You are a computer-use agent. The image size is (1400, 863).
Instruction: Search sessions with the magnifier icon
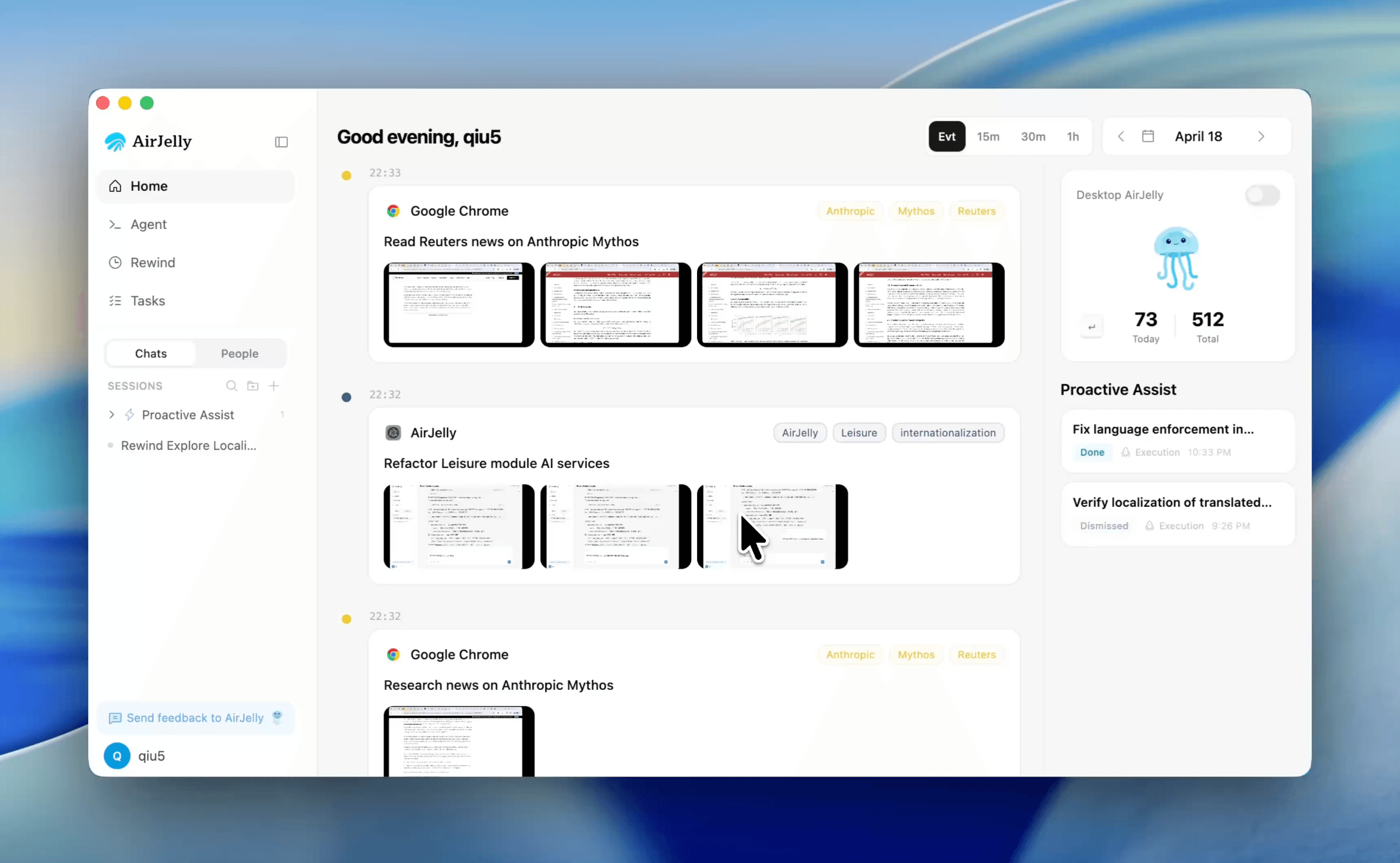(x=231, y=386)
